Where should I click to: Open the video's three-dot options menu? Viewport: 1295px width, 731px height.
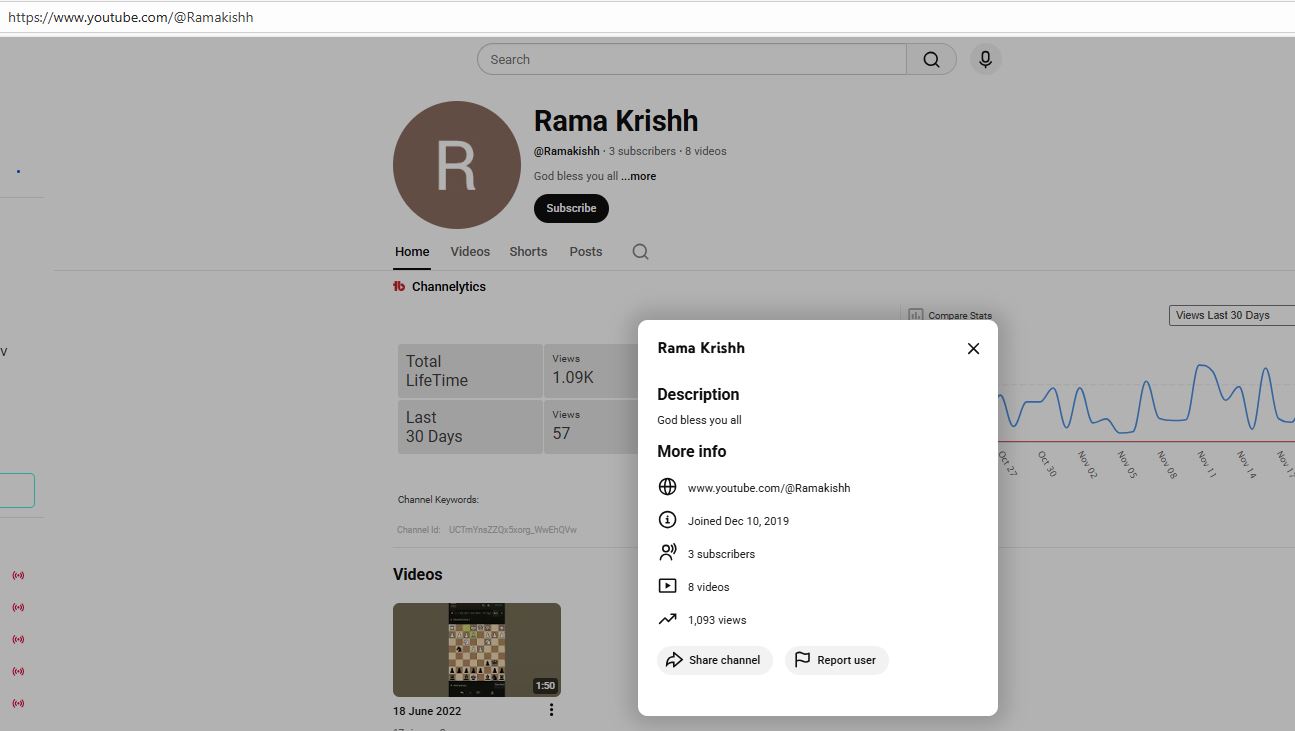(551, 710)
